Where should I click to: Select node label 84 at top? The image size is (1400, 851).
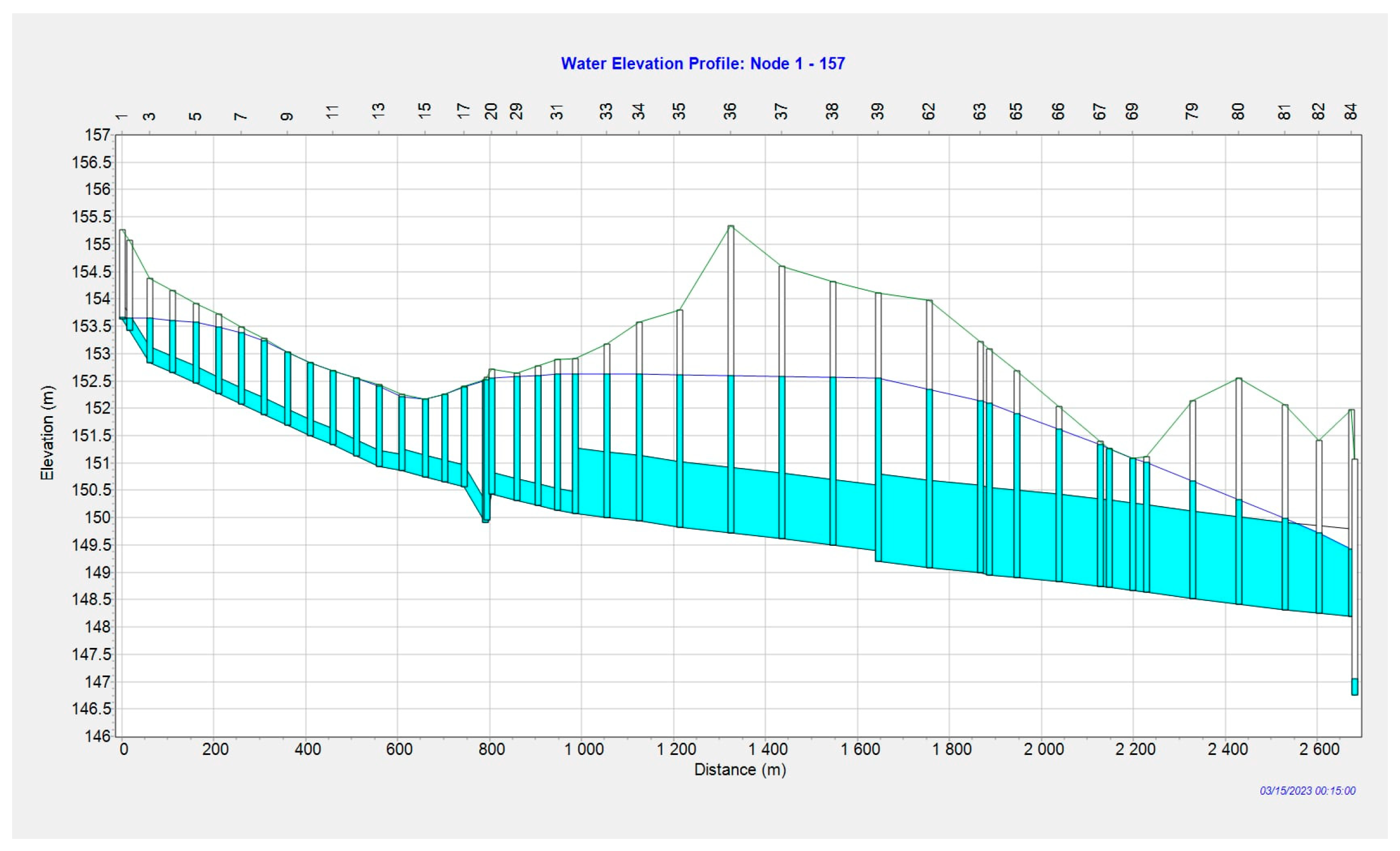pos(1350,111)
